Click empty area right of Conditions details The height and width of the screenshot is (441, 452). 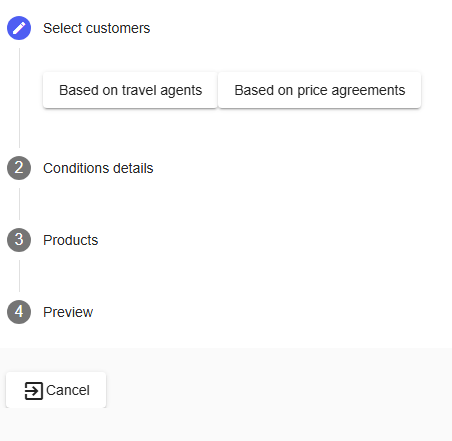point(300,168)
